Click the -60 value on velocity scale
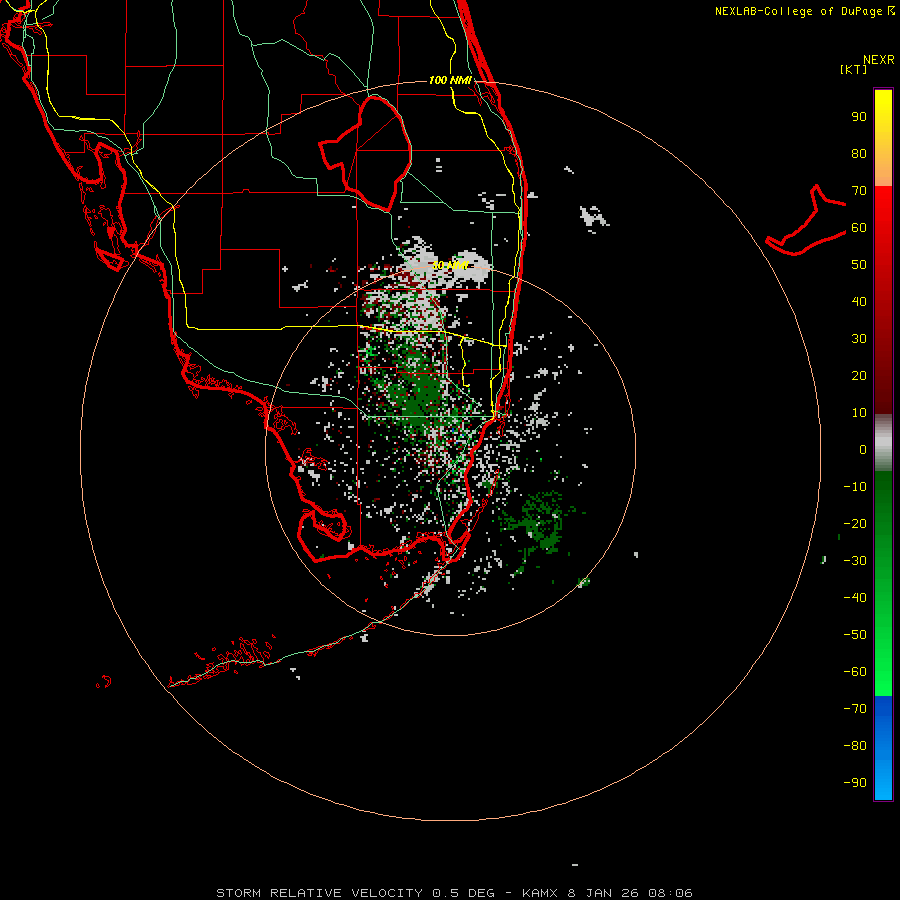 855,672
